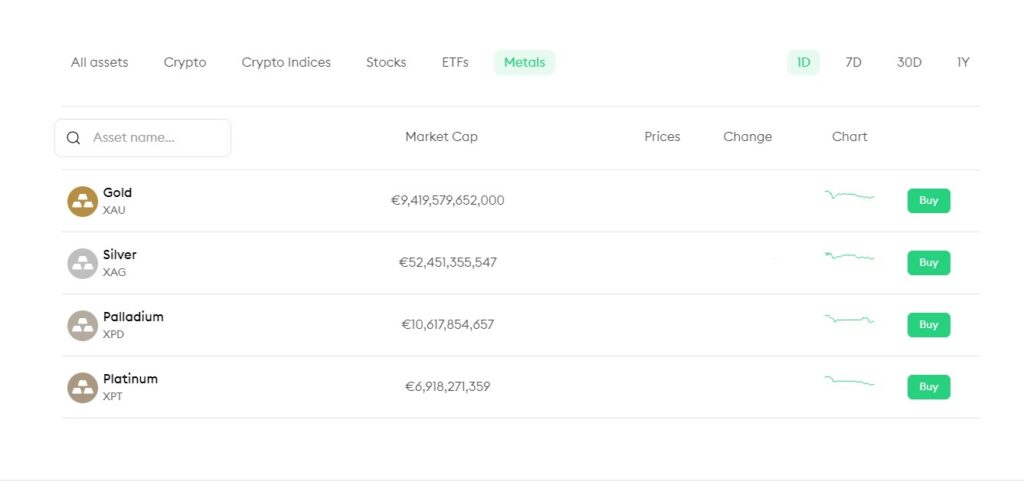Show the All assets tab
This screenshot has width=1024, height=486.
click(x=99, y=63)
